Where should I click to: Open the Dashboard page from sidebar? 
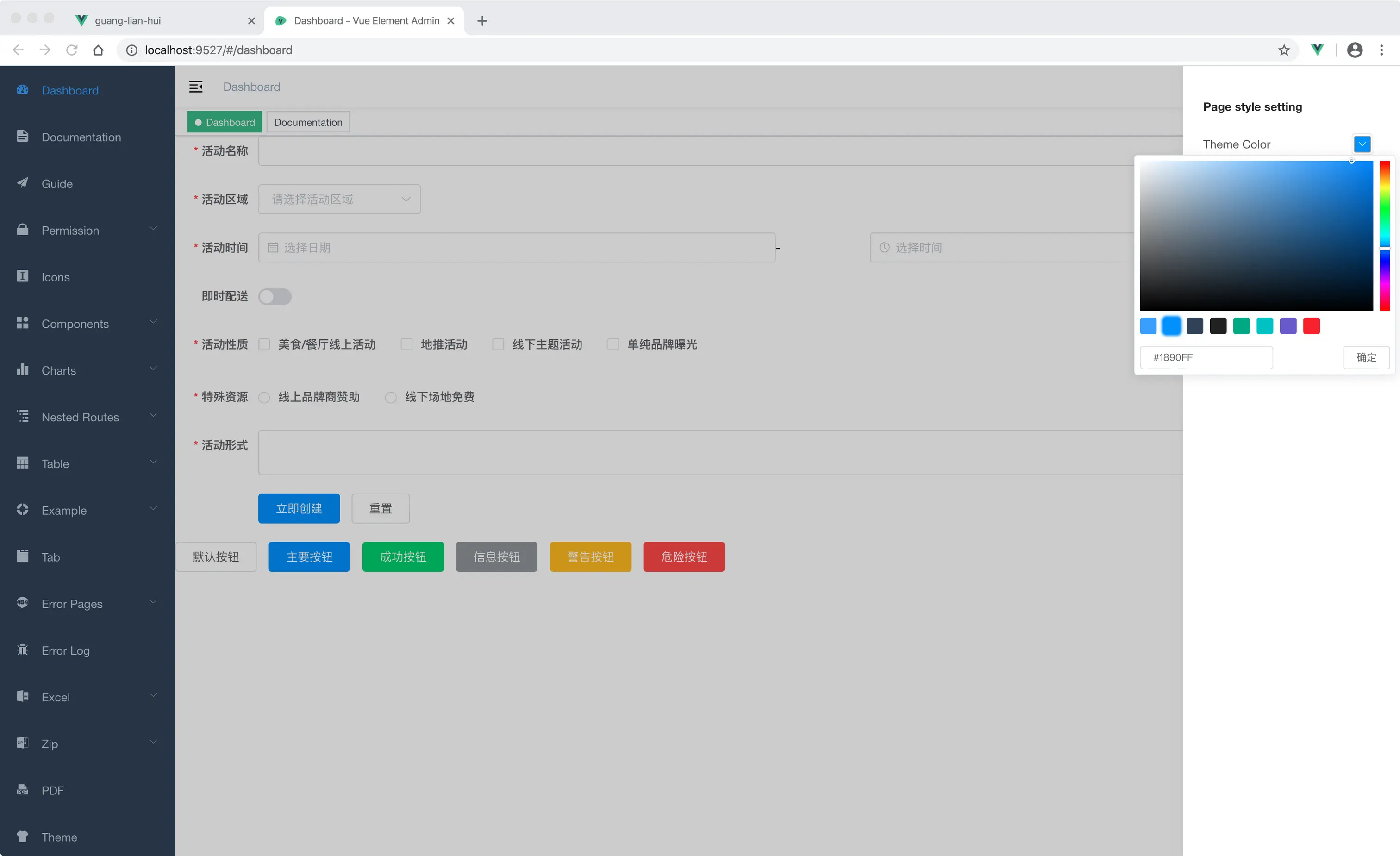point(69,90)
